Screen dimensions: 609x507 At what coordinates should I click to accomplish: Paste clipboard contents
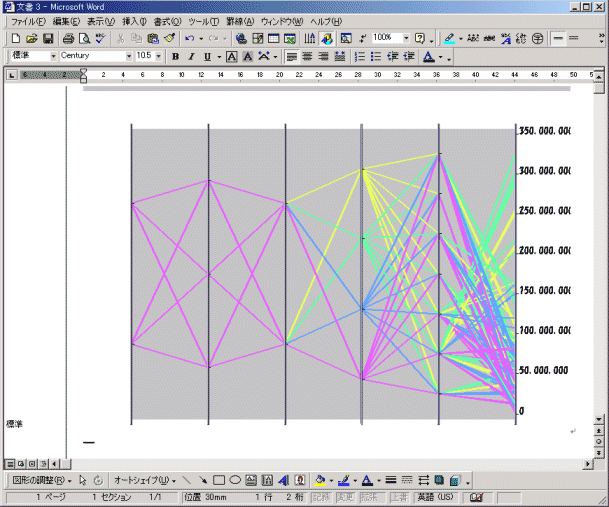[x=153, y=38]
